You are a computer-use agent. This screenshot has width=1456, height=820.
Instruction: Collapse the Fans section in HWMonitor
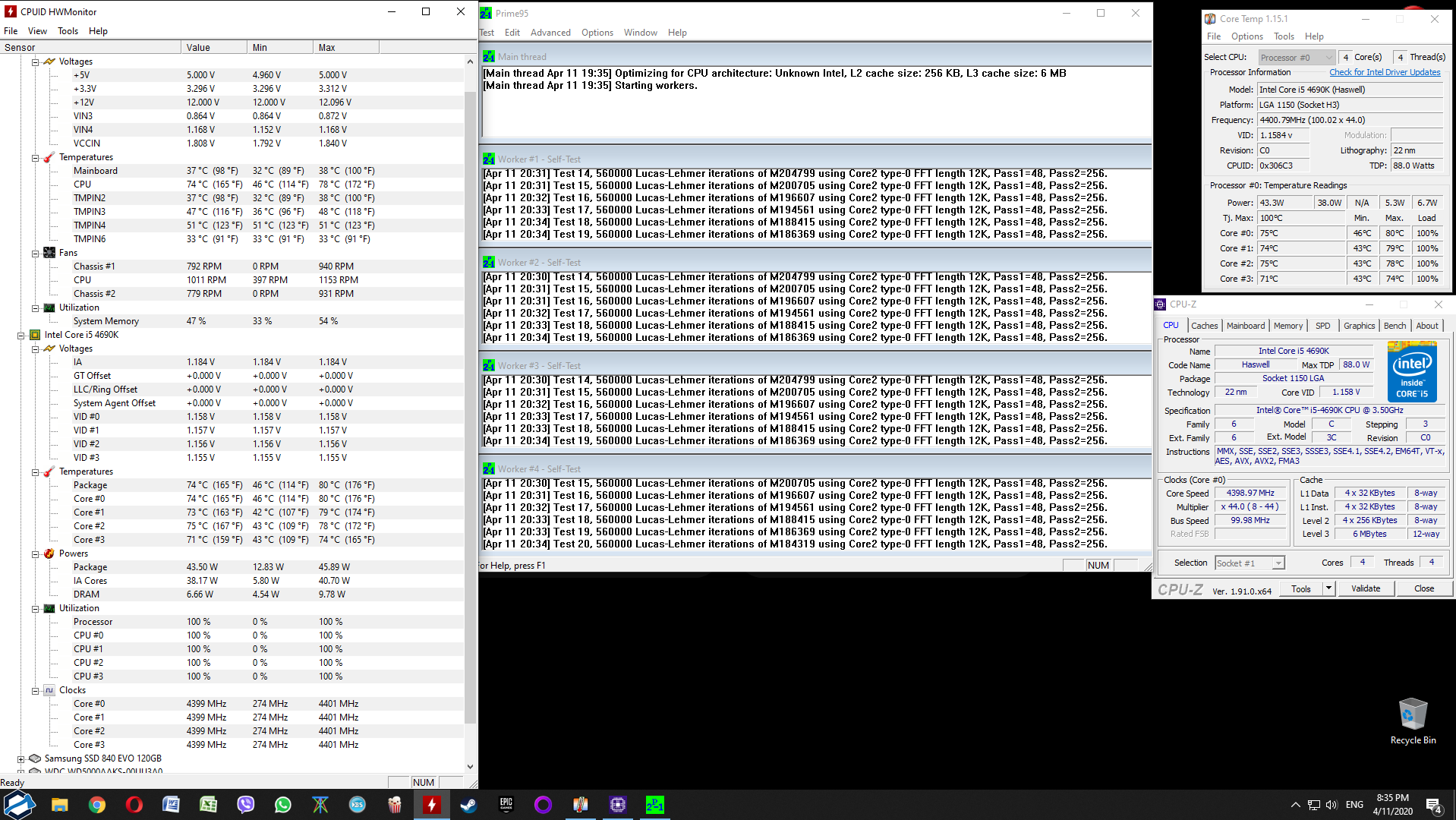coord(36,253)
